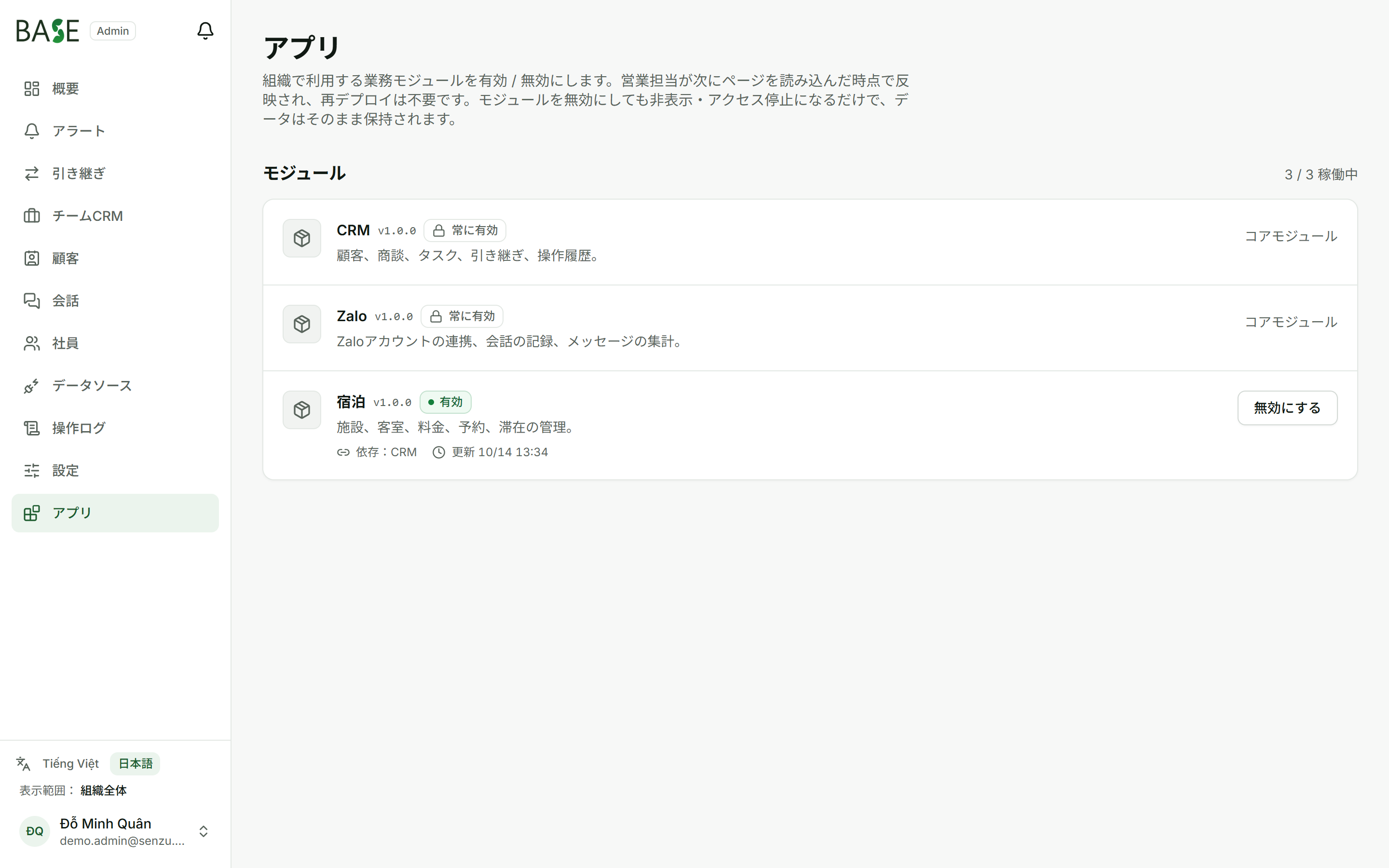Select the アラート bell icon in sidebar
The image size is (1389, 868).
(31, 131)
